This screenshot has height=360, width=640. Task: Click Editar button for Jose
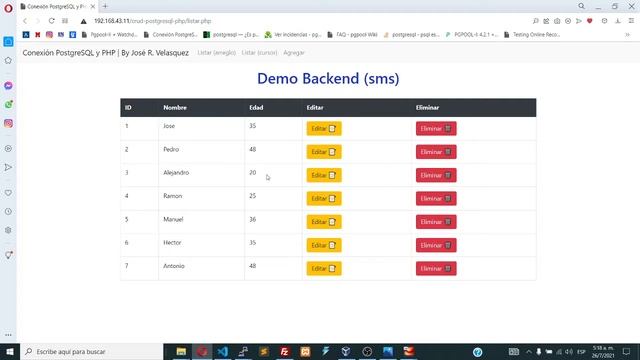coord(324,129)
